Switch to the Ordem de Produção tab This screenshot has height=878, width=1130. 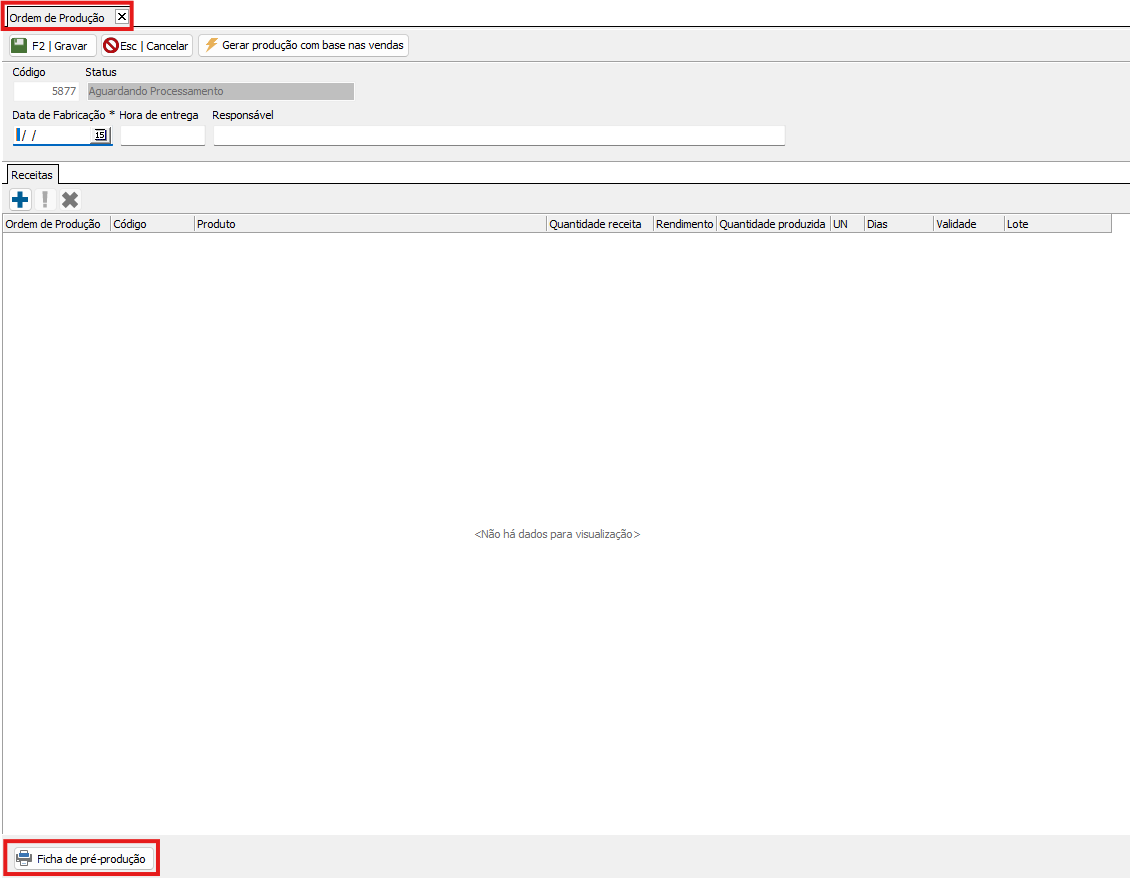[x=57, y=18]
